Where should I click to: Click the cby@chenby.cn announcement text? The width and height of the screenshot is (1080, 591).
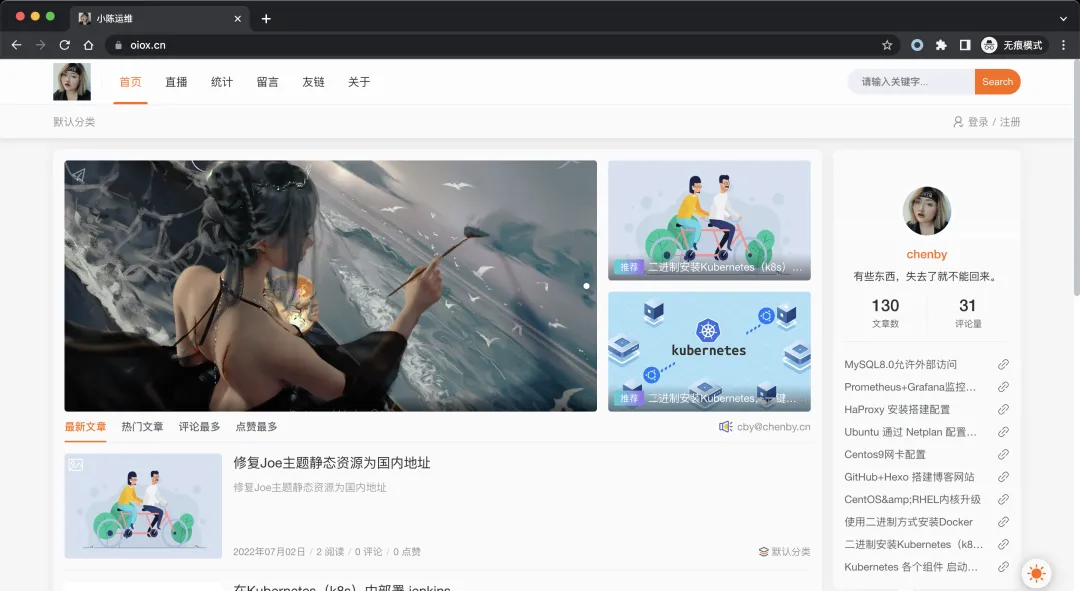[773, 427]
